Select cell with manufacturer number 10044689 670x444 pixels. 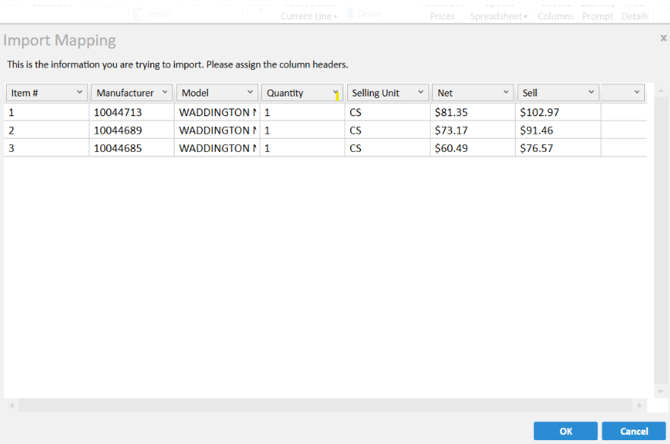pos(132,130)
